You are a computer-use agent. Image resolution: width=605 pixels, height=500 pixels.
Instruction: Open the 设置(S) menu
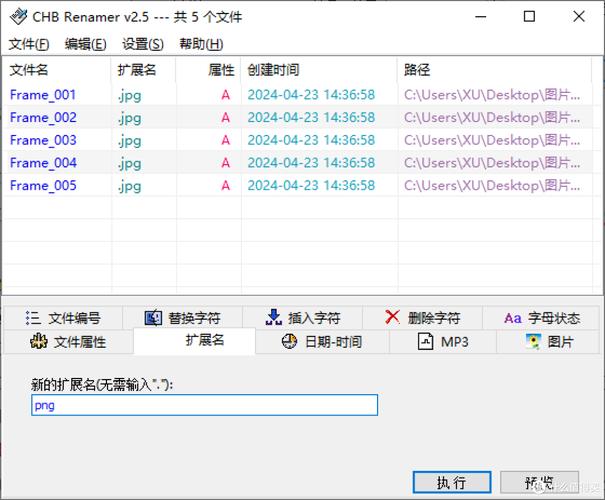[143, 44]
